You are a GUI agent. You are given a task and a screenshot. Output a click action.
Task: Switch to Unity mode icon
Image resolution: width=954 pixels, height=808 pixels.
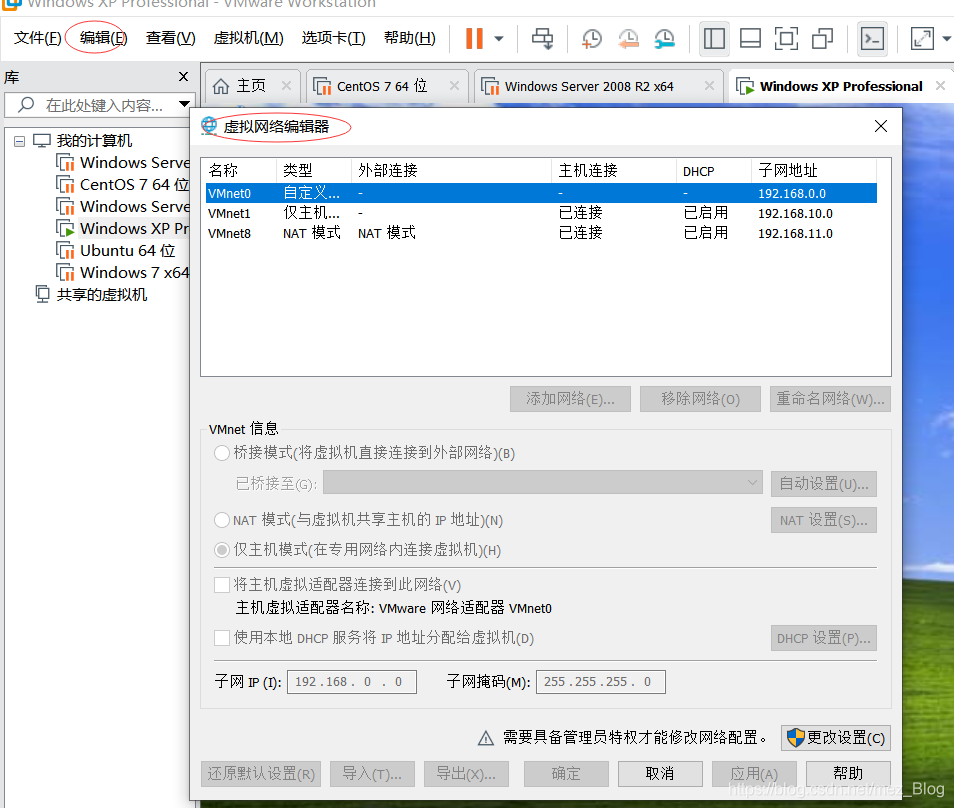(x=823, y=39)
